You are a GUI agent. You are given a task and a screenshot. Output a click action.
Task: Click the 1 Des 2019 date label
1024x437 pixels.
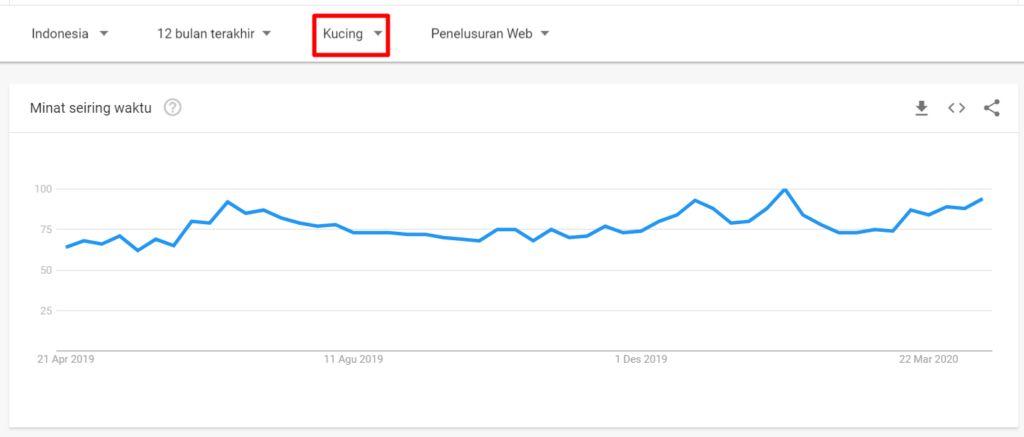(x=641, y=360)
